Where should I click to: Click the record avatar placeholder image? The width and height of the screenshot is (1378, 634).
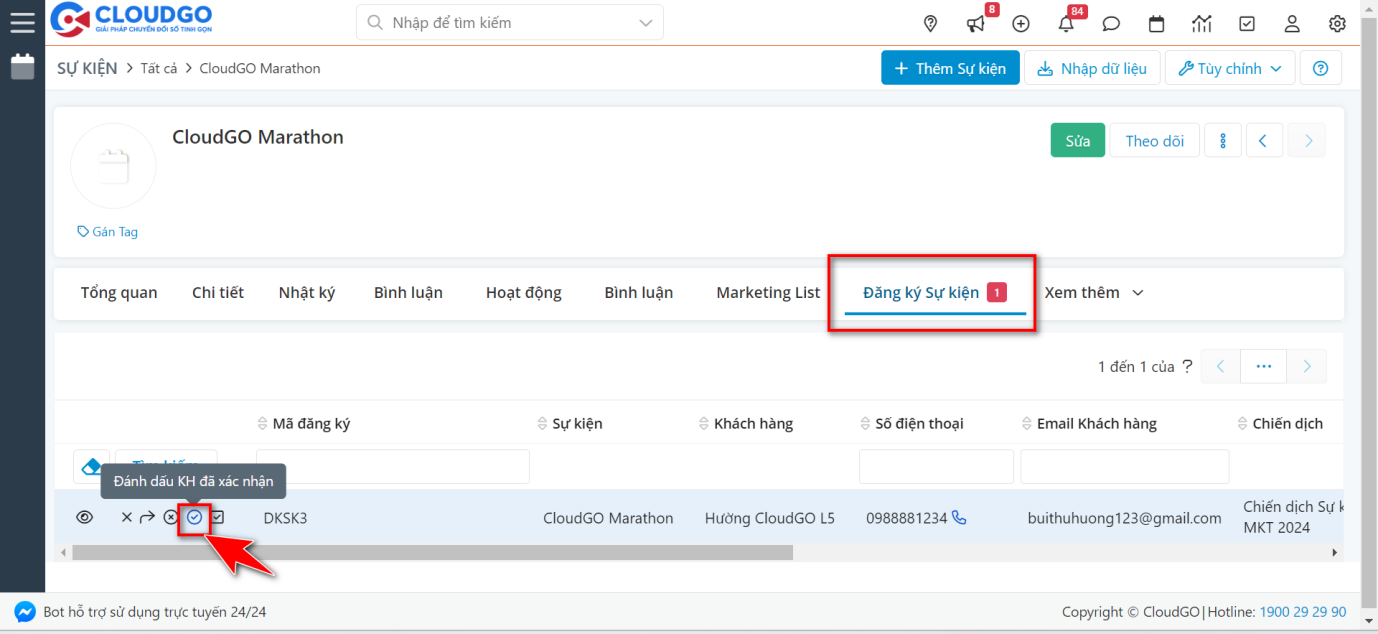pyautogui.click(x=113, y=166)
